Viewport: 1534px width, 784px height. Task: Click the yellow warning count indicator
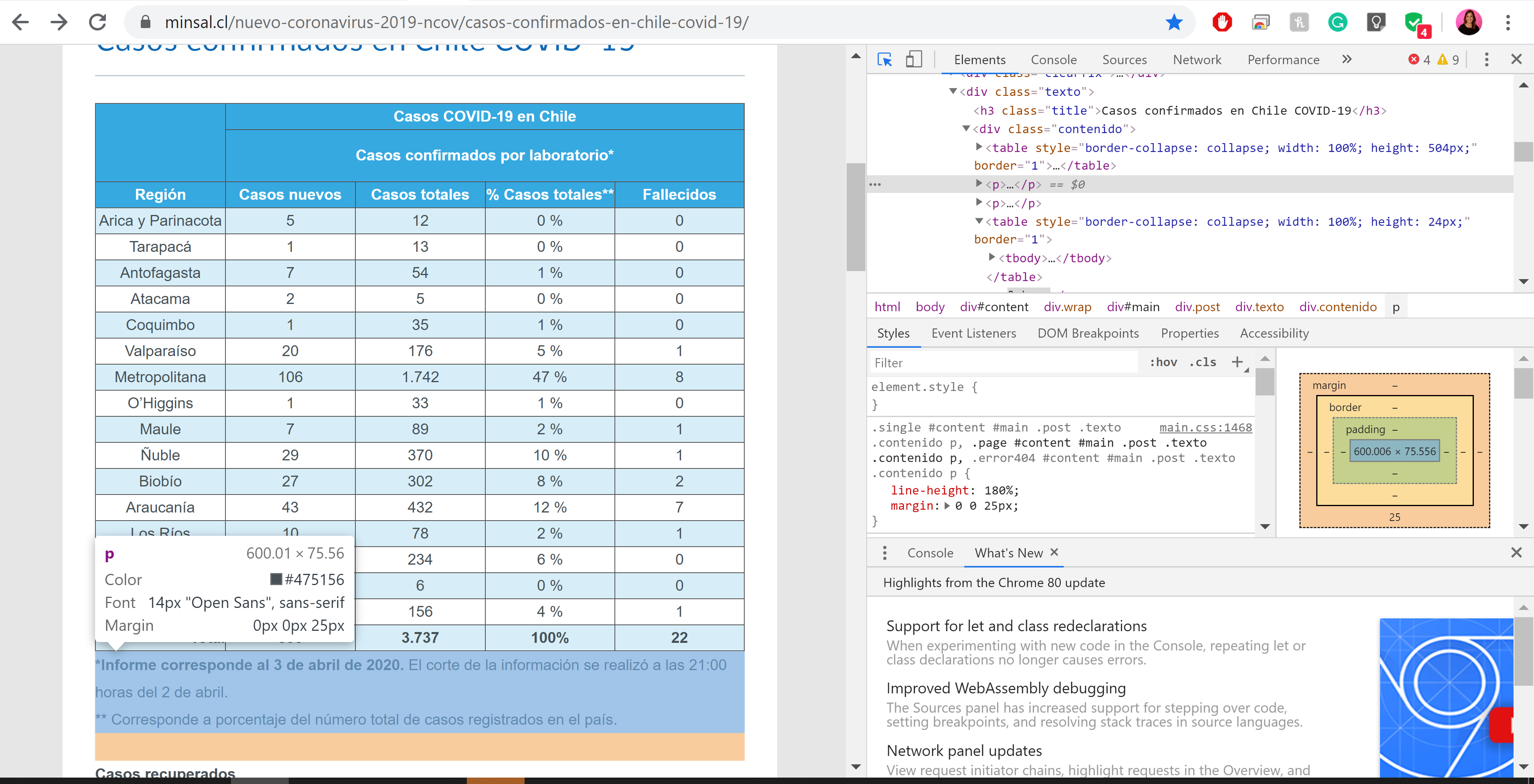pyautogui.click(x=1448, y=59)
